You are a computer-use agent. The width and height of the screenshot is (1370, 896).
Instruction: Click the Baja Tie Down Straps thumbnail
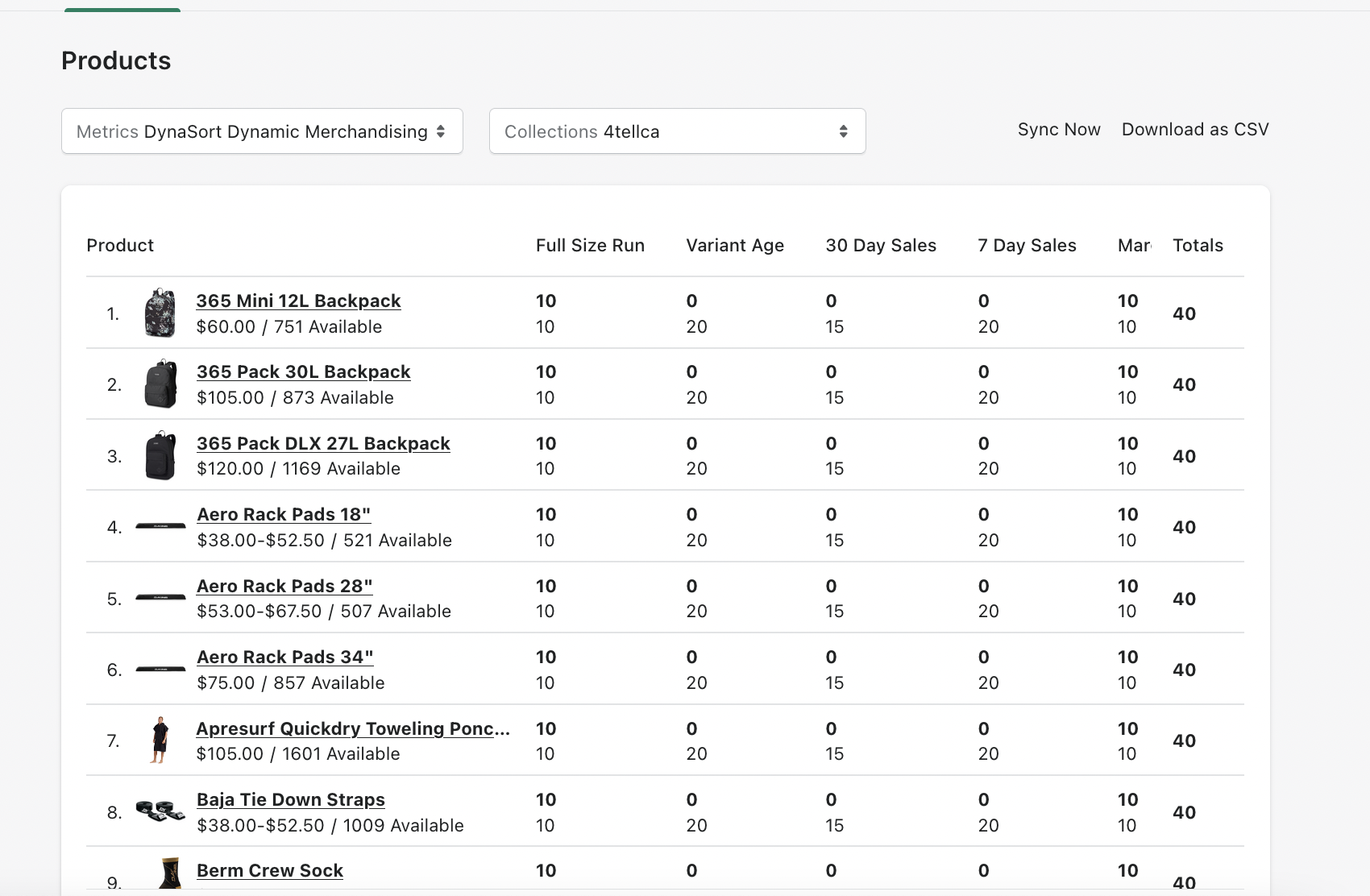[x=160, y=811]
